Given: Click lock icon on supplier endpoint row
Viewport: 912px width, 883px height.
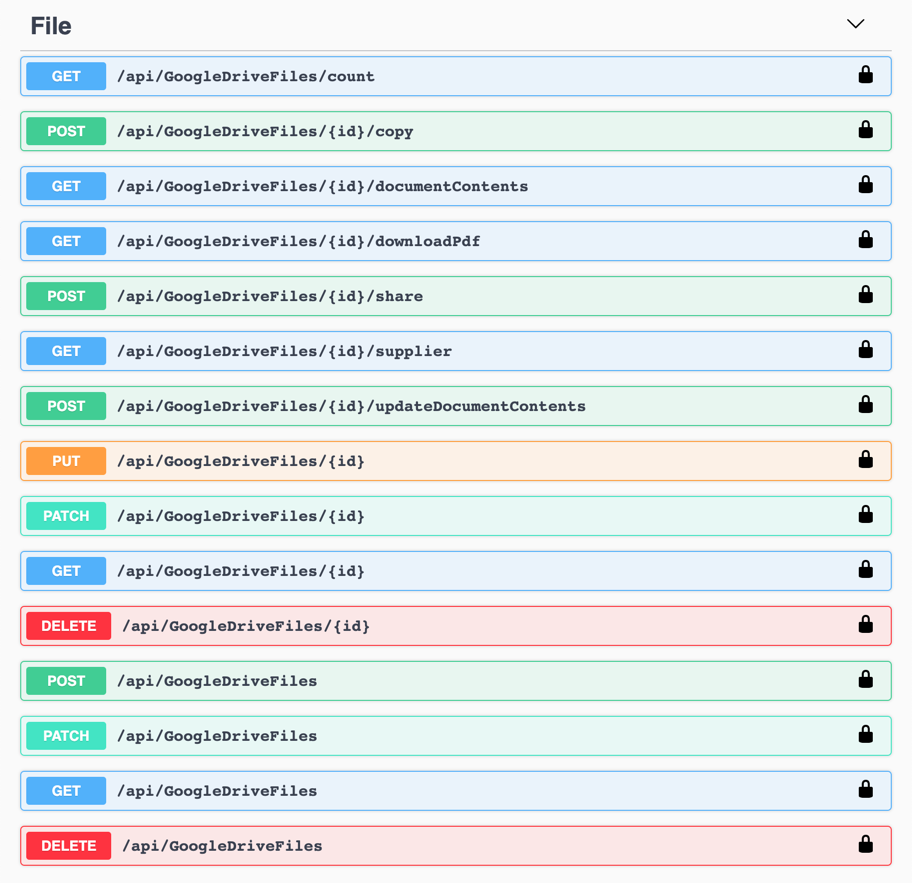Looking at the screenshot, I should pyautogui.click(x=865, y=350).
